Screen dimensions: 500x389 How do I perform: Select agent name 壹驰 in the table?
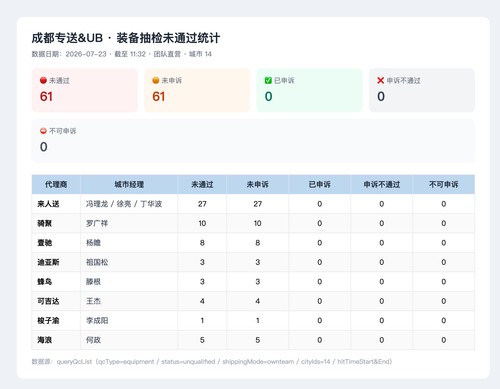(x=44, y=243)
